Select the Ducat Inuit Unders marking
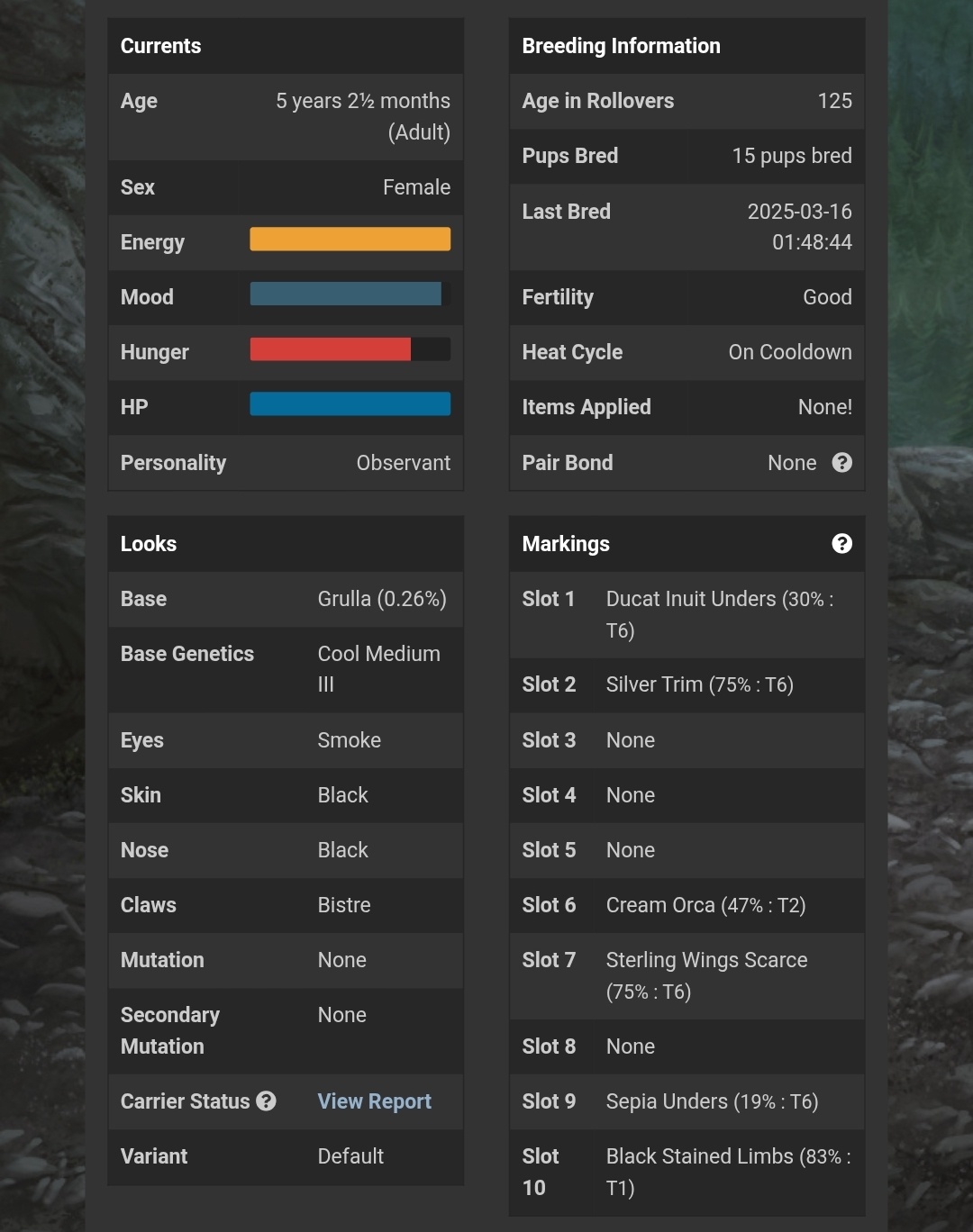Viewport: 973px width, 1232px height. tap(719, 614)
